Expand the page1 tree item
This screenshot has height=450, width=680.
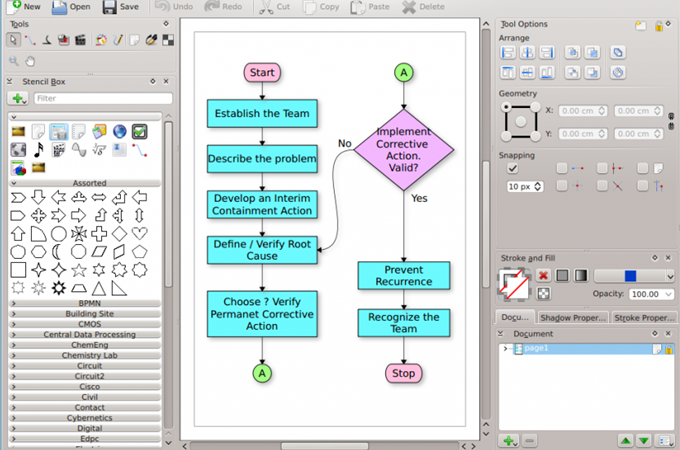507,349
